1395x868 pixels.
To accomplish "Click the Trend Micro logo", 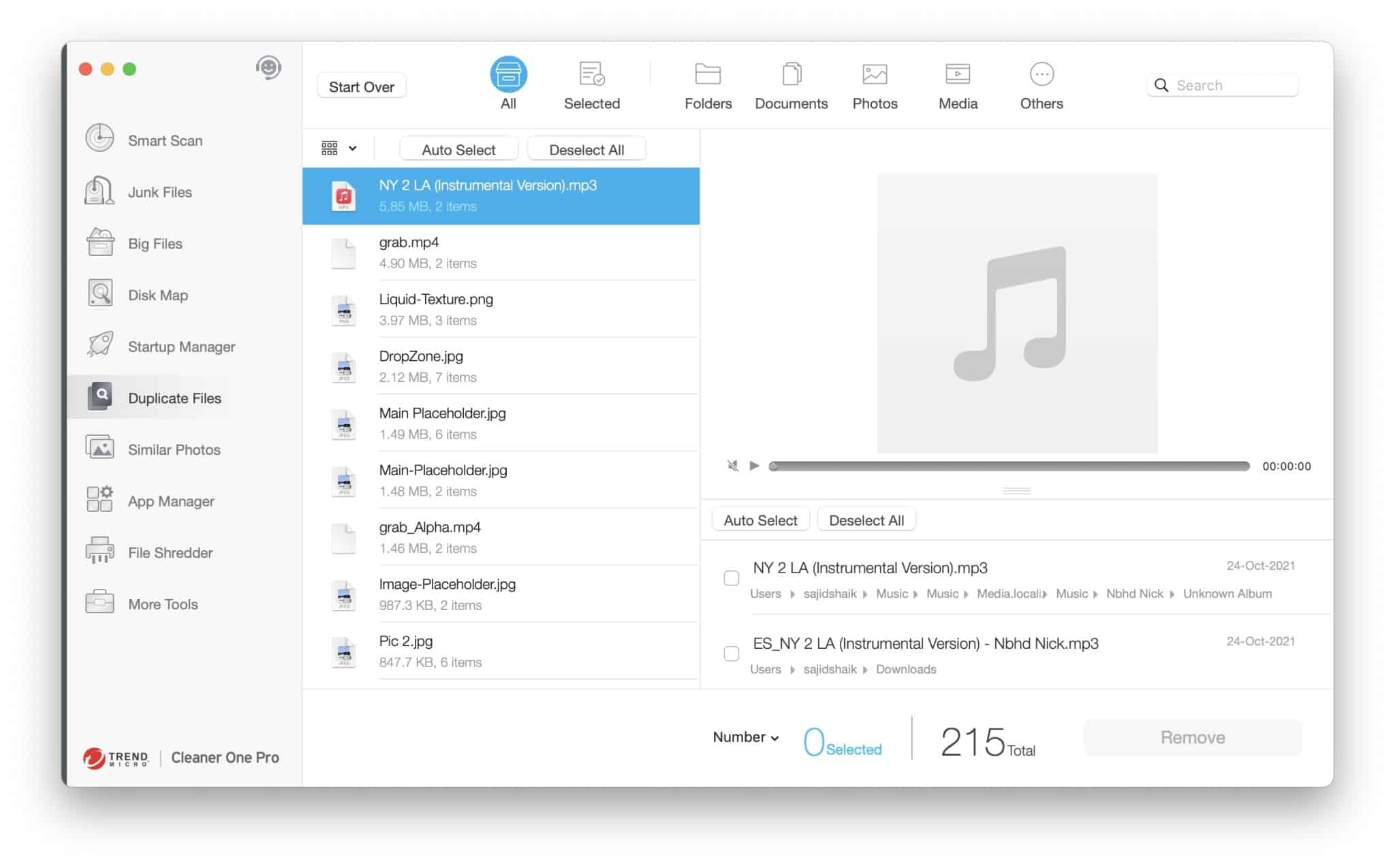I will (115, 757).
